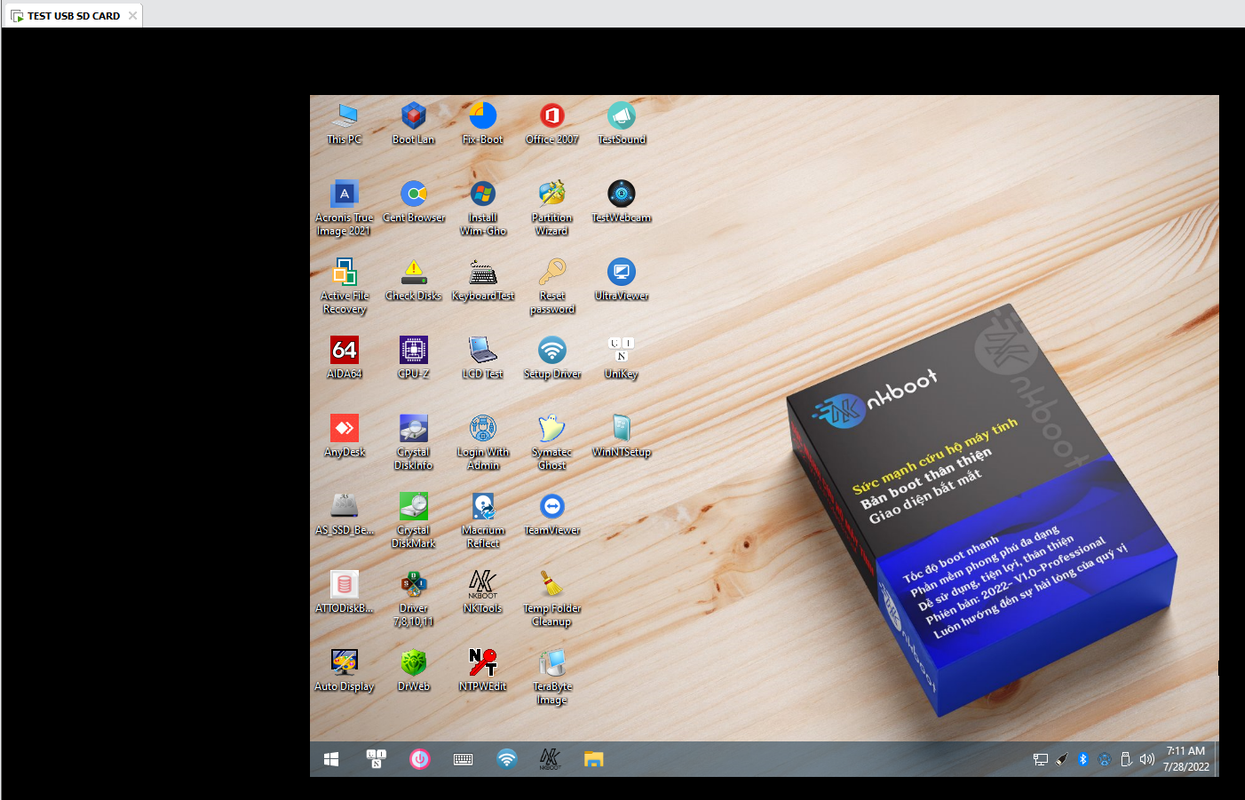Image resolution: width=1245 pixels, height=800 pixels.
Task: Open Install Win-Gho shortcut
Action: [x=483, y=208]
